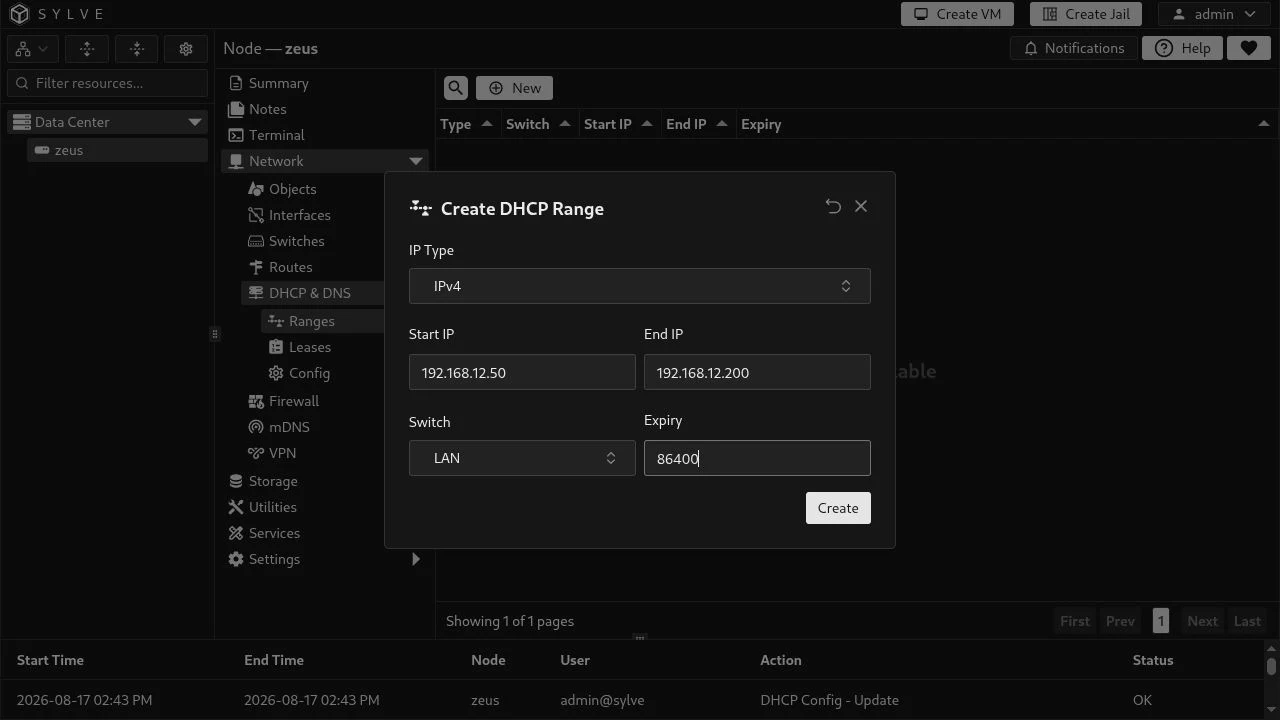Sort table by Type column
1280x720 pixels.
466,124
